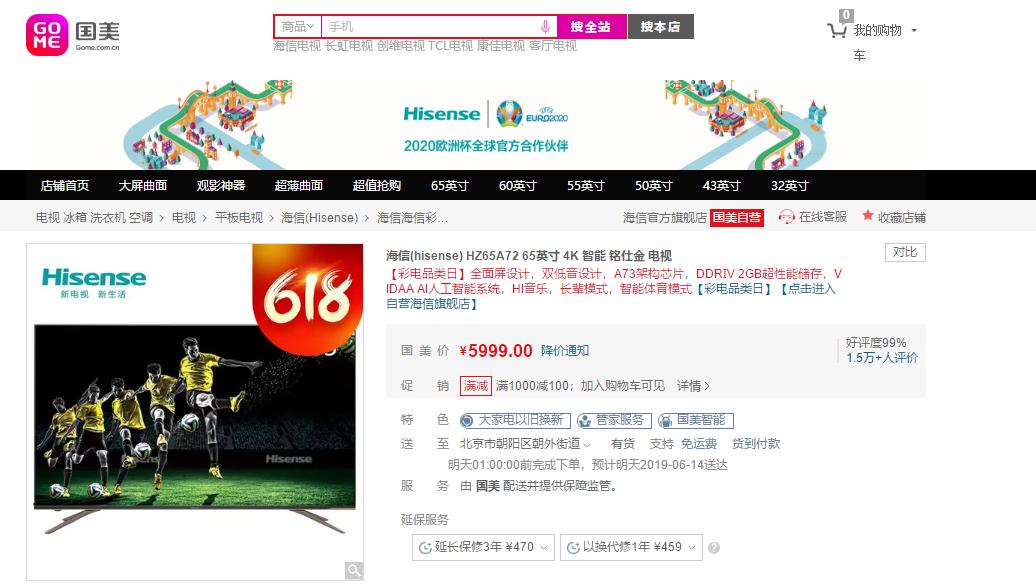The height and width of the screenshot is (588, 1036).
Task: Open the 1.5万+人评价 reviews link
Action: coord(882,358)
